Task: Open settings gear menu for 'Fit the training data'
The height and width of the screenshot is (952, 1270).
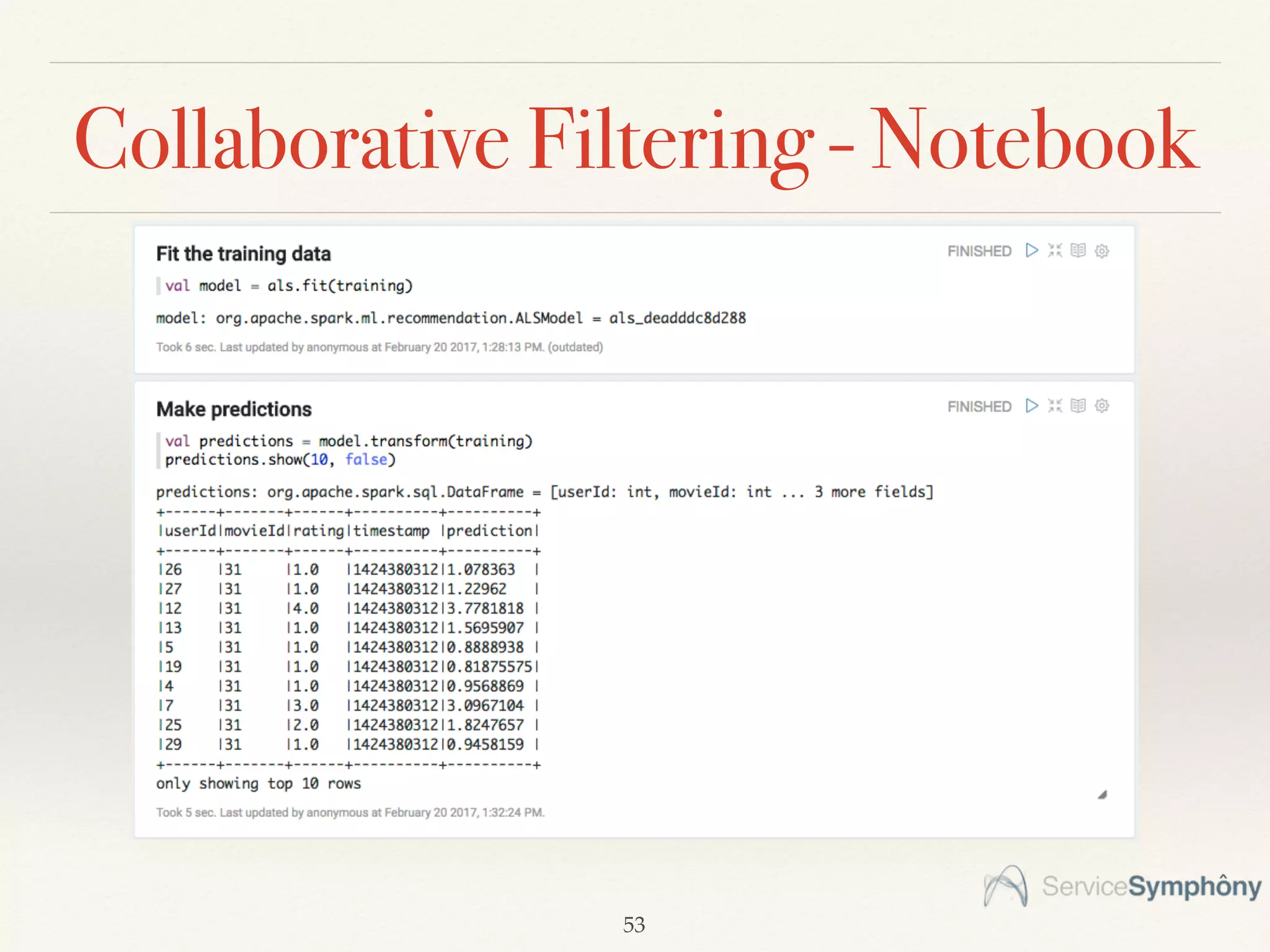Action: 1102,251
